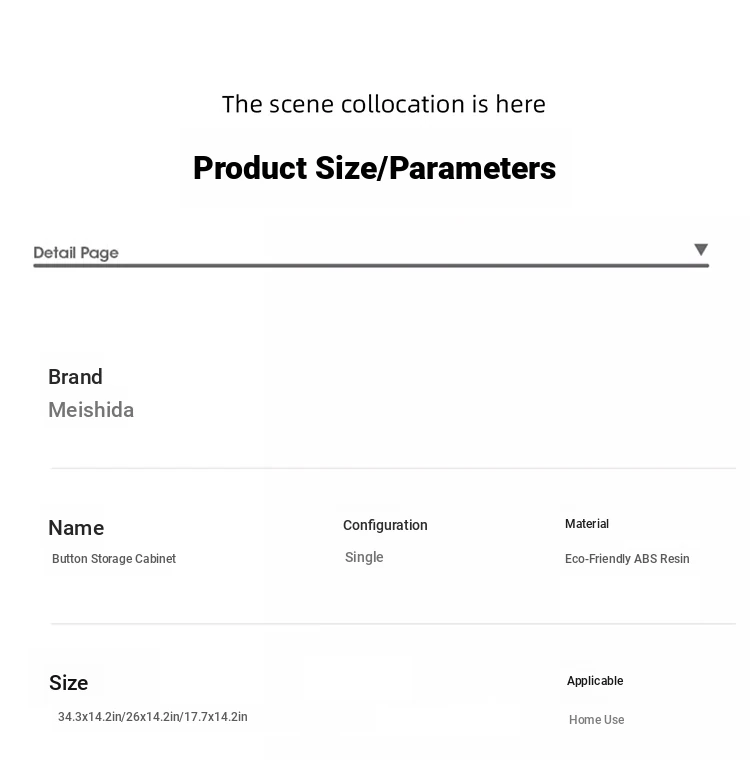Click the downward triangle icon at right

pos(701,249)
